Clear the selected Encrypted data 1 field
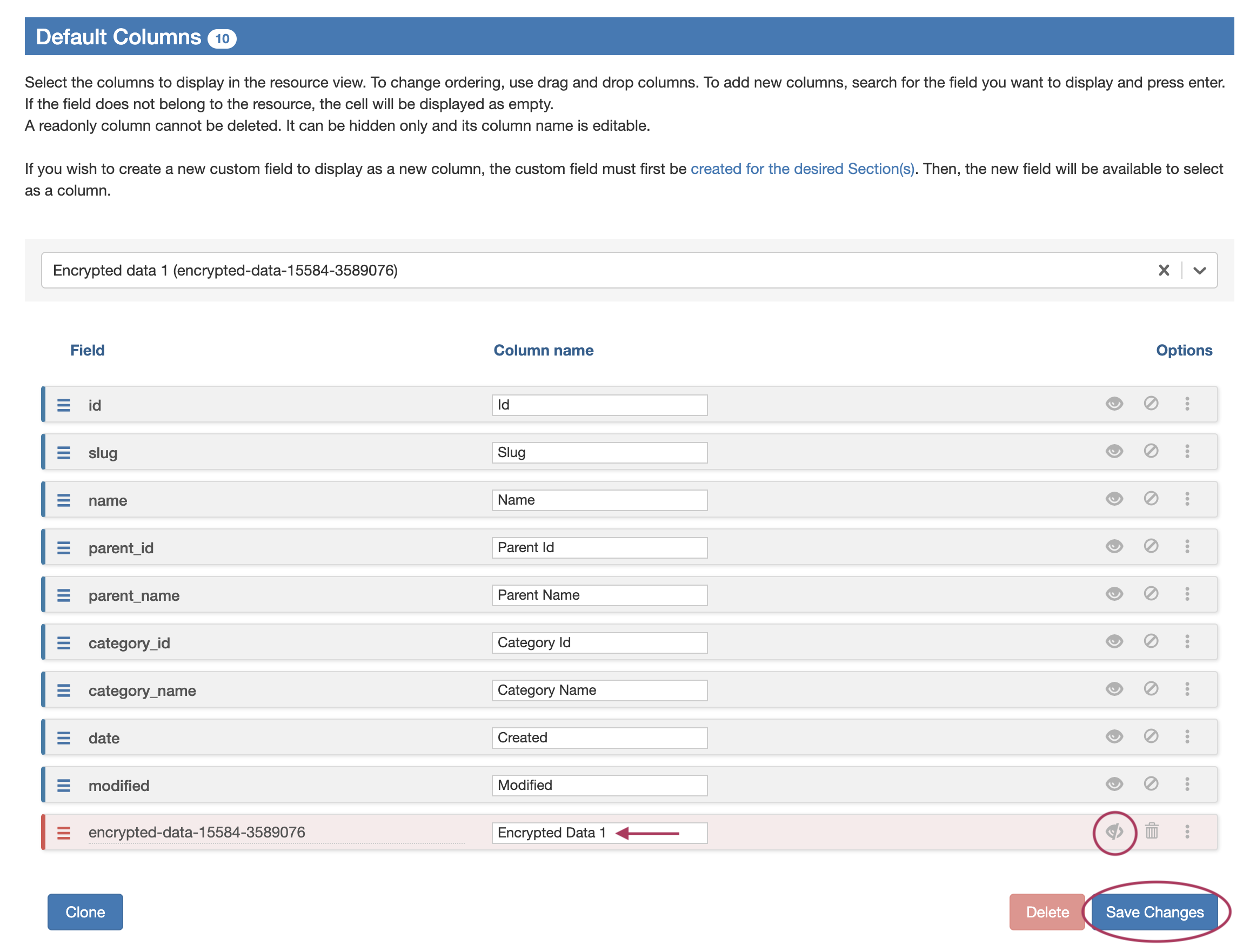The height and width of the screenshot is (952, 1243). click(x=1163, y=270)
